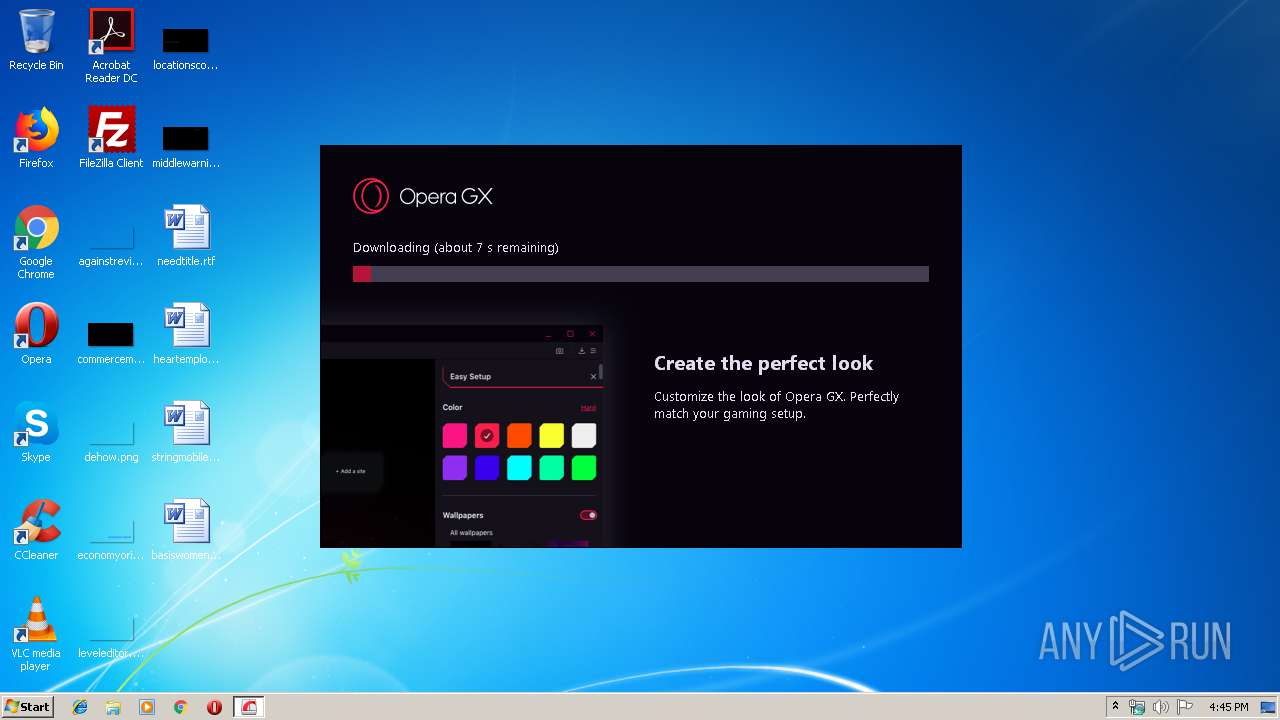The width and height of the screenshot is (1280, 720).
Task: Switch to the Opera GX installer taskbar button
Action: pos(249,707)
